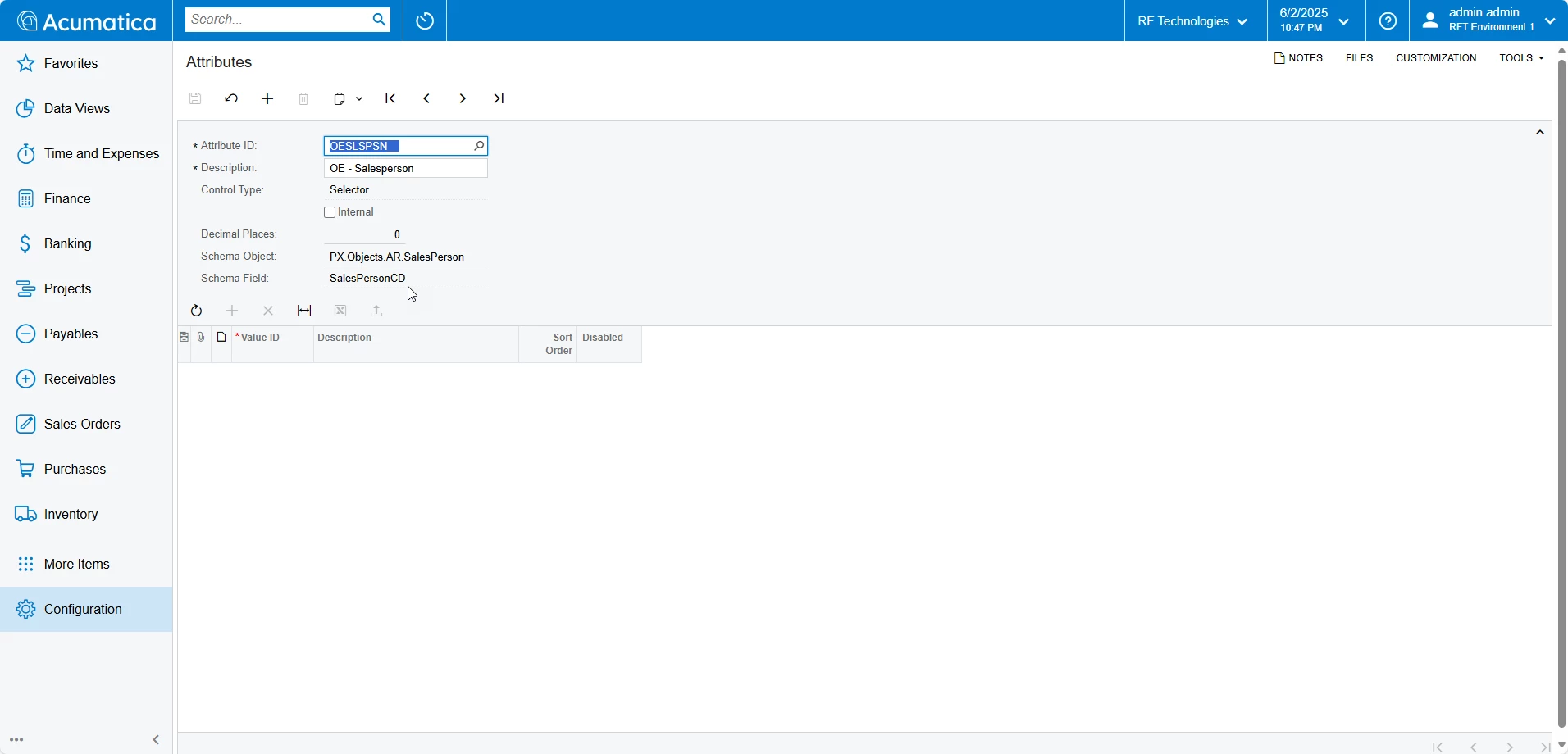
Task: Add a new attribute record
Action: pos(267,99)
